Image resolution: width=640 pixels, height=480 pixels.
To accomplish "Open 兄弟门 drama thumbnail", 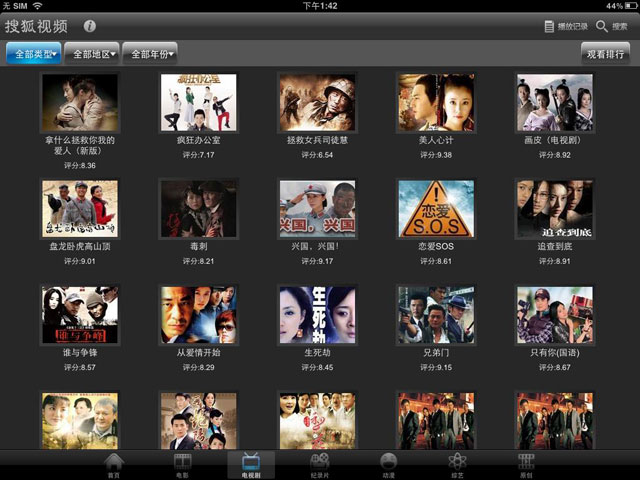I will (436, 315).
